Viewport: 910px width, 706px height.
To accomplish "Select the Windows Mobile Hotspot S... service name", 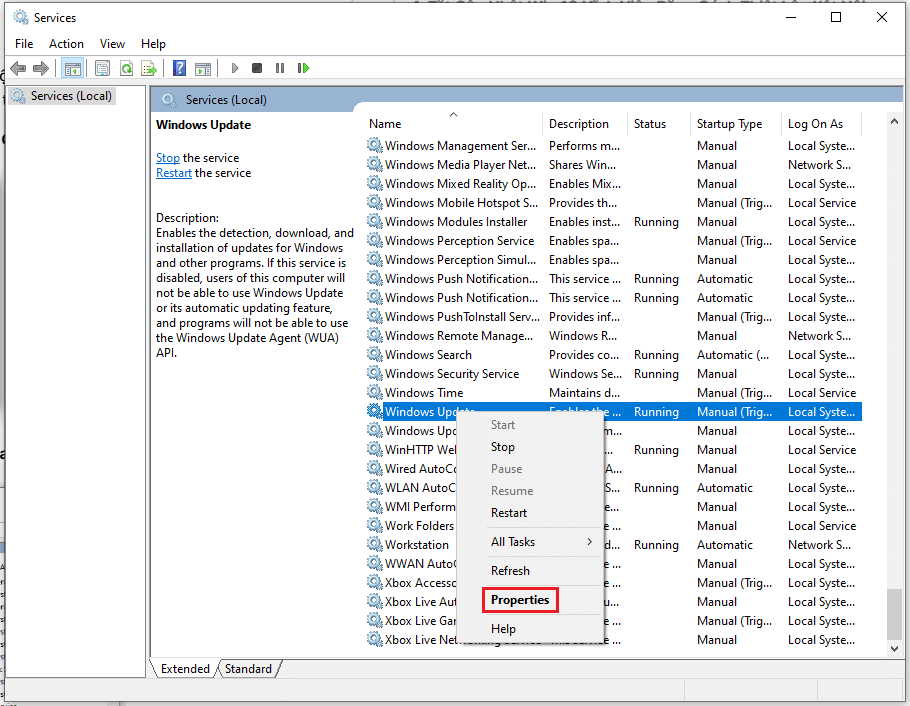I will [x=461, y=203].
